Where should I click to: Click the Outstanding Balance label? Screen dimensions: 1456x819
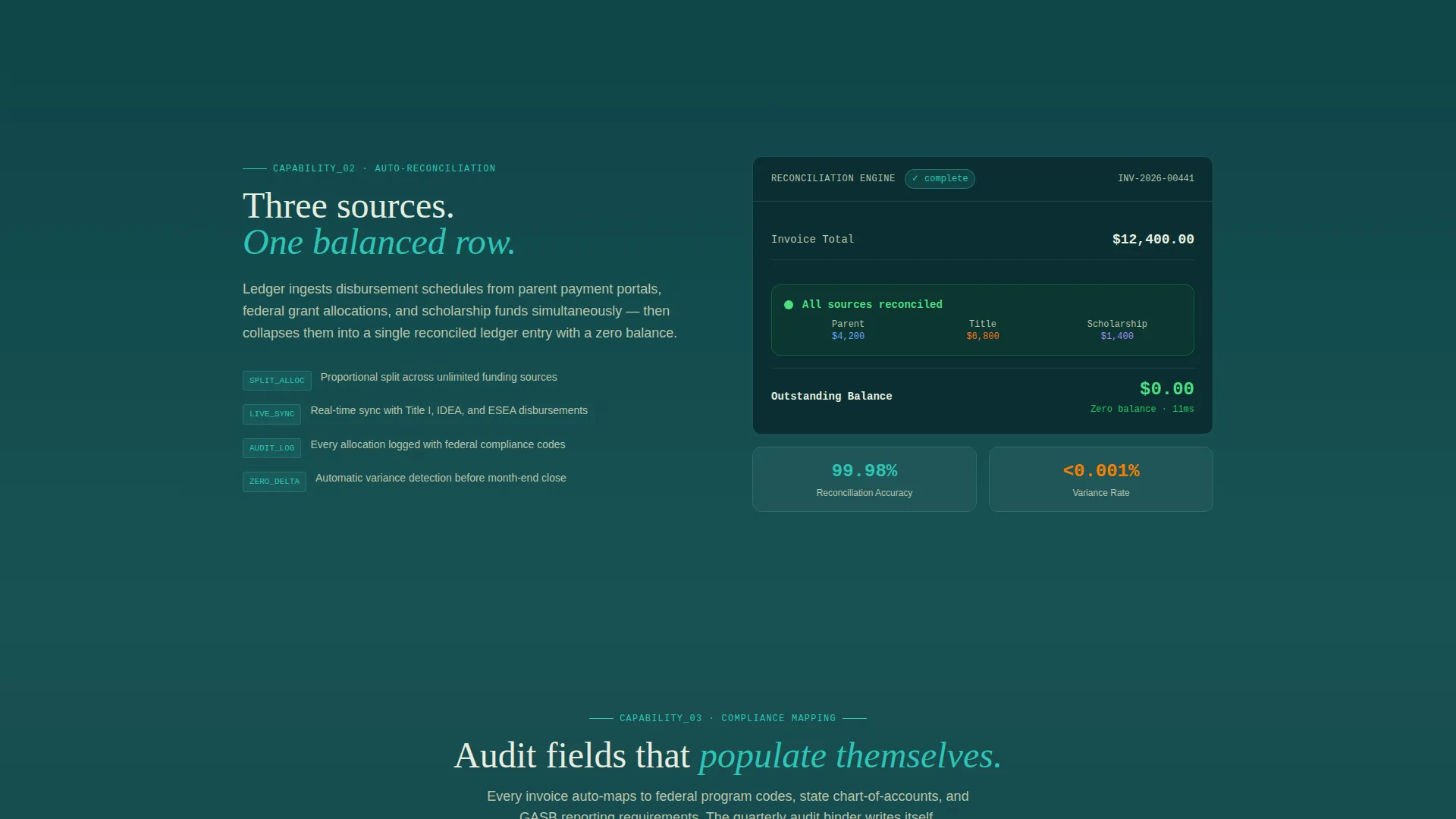(x=831, y=397)
